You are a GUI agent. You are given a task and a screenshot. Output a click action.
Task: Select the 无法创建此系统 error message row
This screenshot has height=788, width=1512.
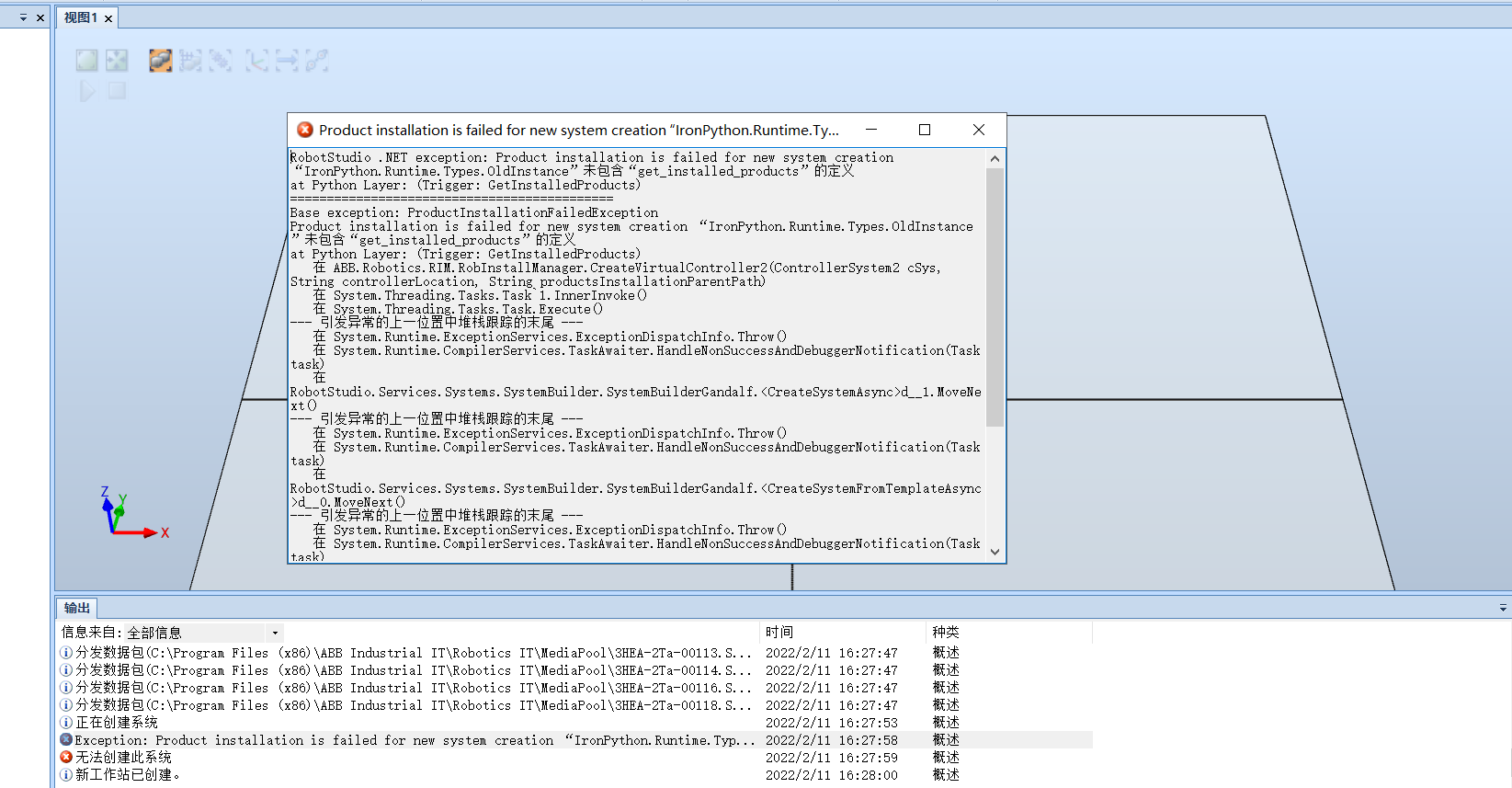click(x=123, y=758)
